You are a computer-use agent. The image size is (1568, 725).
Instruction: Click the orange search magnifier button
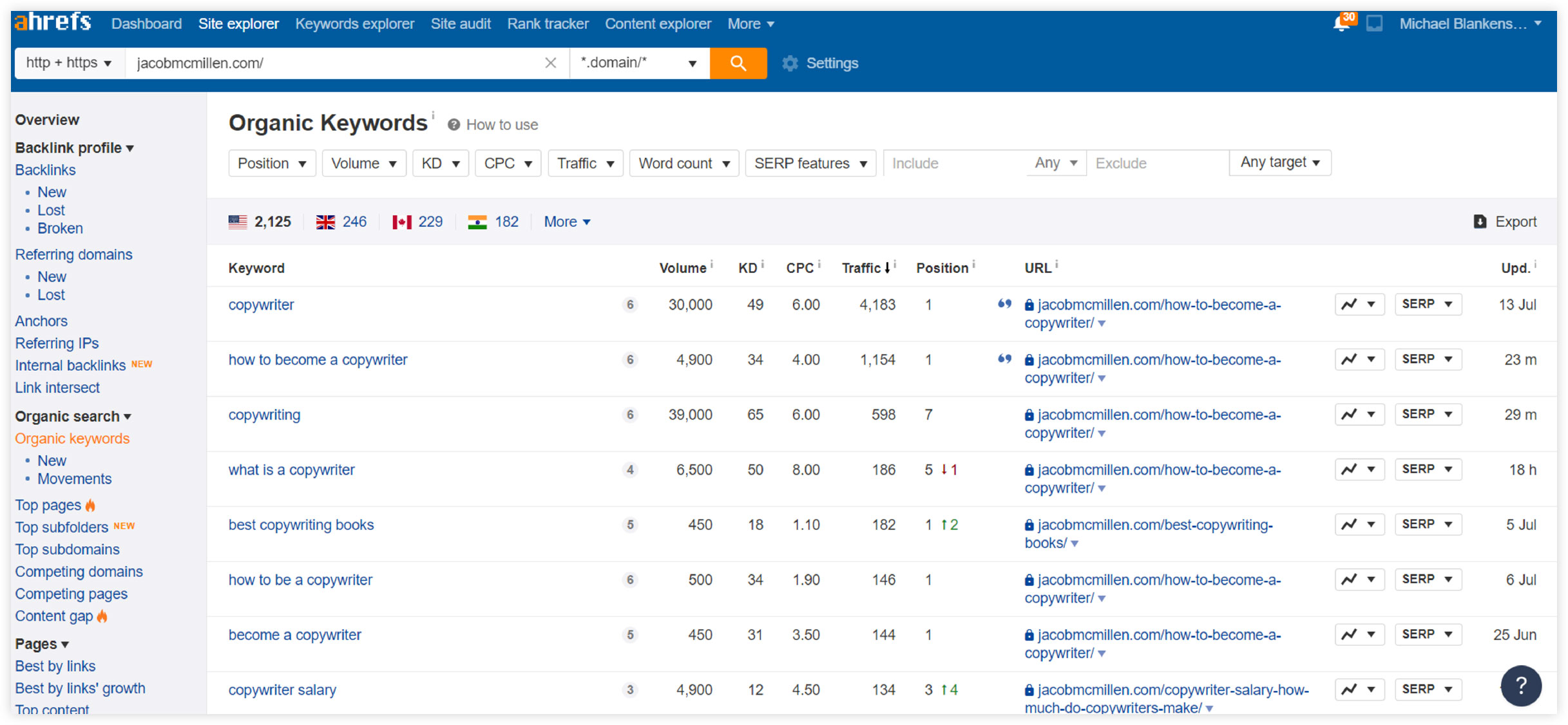click(738, 63)
